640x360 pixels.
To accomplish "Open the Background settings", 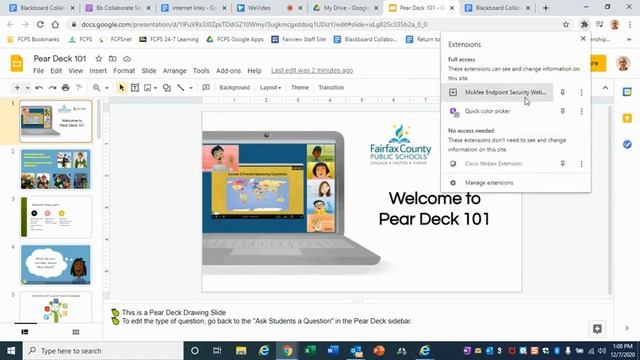I will 235,88.
